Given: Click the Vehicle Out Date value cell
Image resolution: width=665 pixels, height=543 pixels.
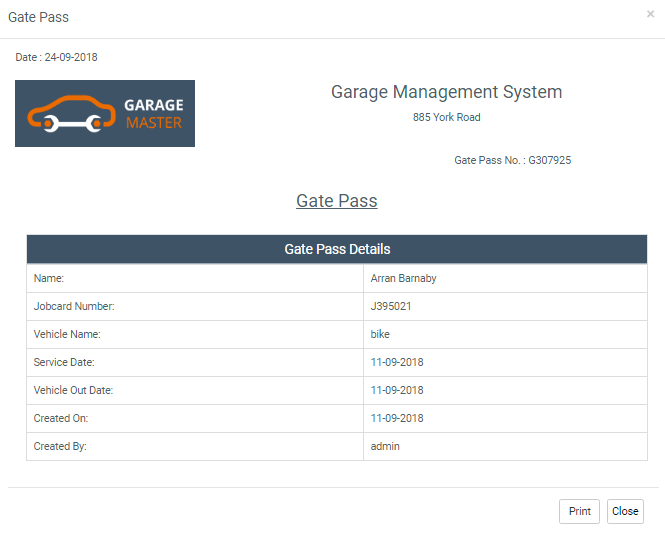Looking at the screenshot, I should 397,390.
